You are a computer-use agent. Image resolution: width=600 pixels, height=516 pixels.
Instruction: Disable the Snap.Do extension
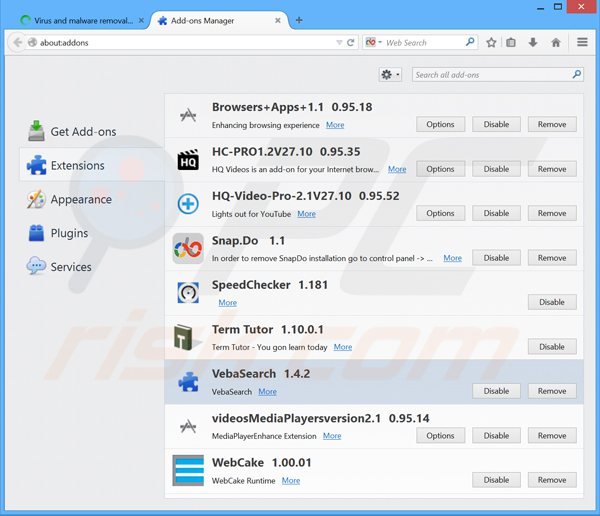pos(496,258)
